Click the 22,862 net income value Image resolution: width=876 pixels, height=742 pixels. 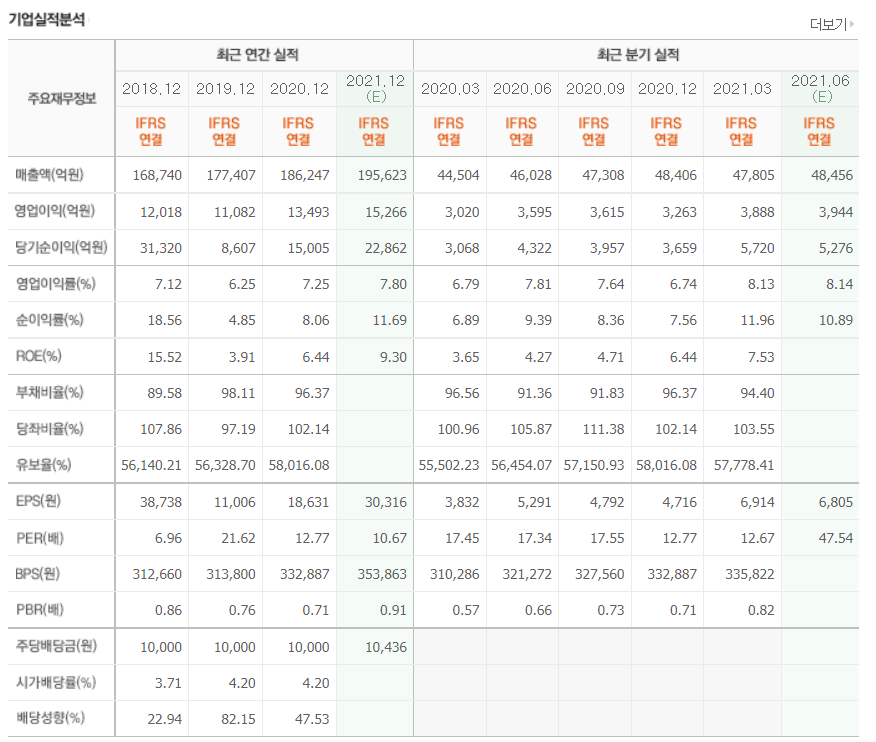(x=386, y=248)
